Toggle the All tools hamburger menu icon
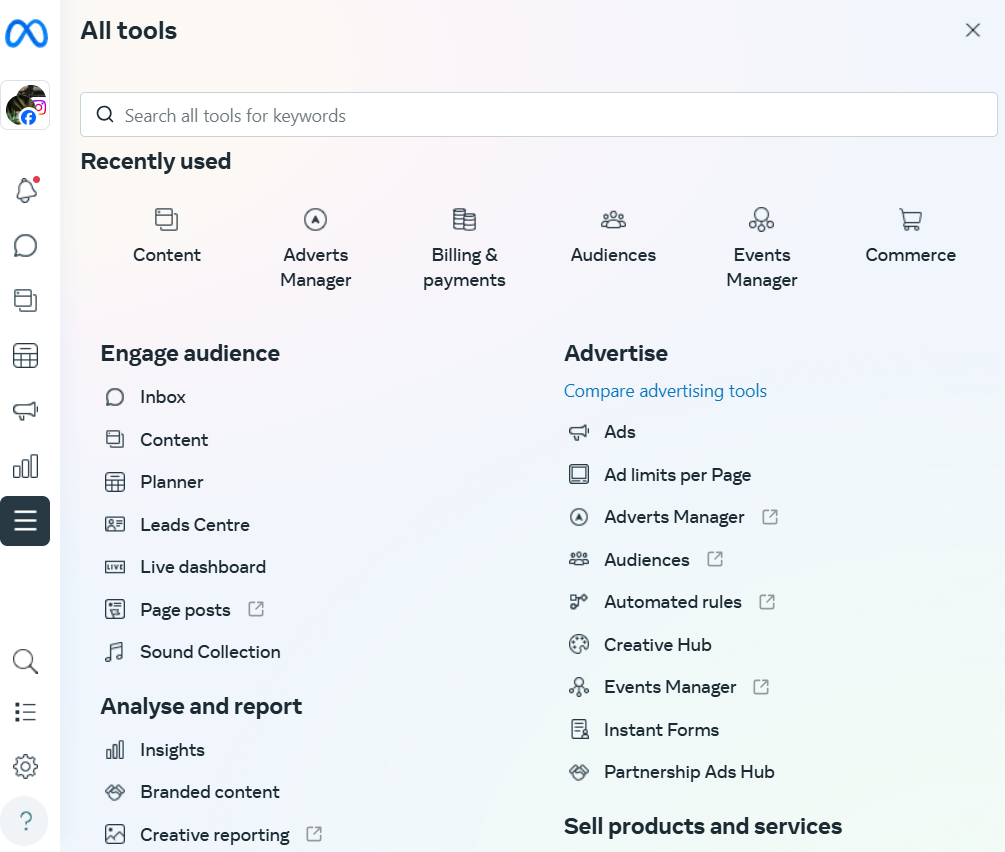The width and height of the screenshot is (1005, 852). (25, 520)
